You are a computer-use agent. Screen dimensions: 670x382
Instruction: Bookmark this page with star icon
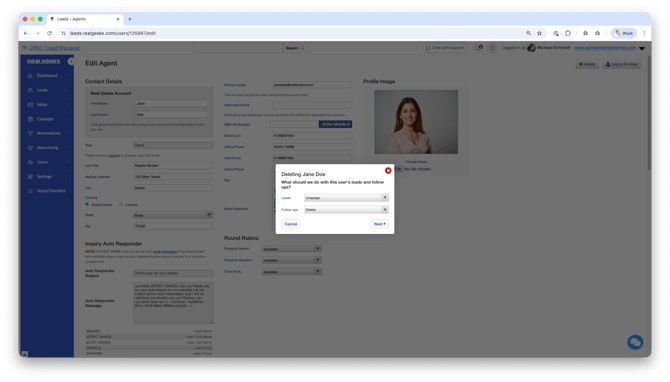(540, 33)
